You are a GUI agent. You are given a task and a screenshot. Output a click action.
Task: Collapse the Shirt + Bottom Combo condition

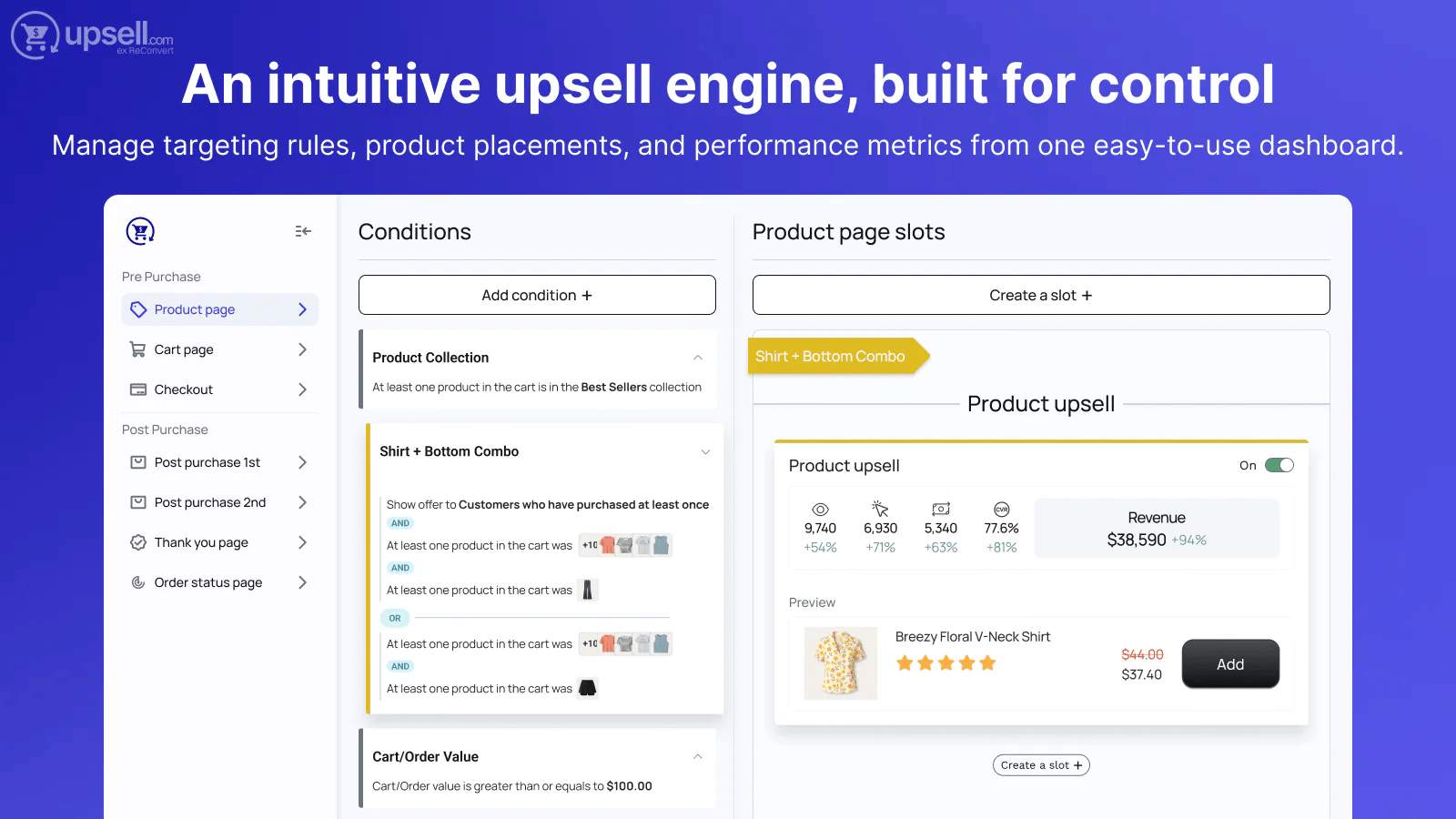pos(704,451)
